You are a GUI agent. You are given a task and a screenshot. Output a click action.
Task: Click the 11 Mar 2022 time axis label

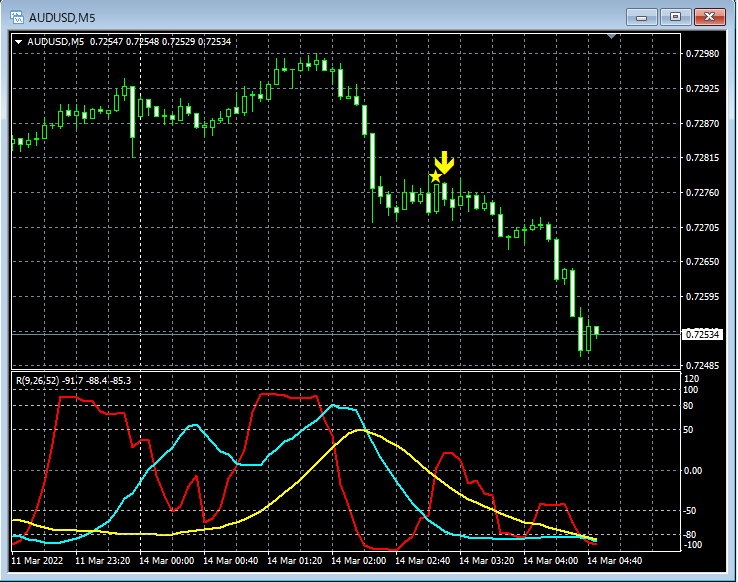pos(37,561)
